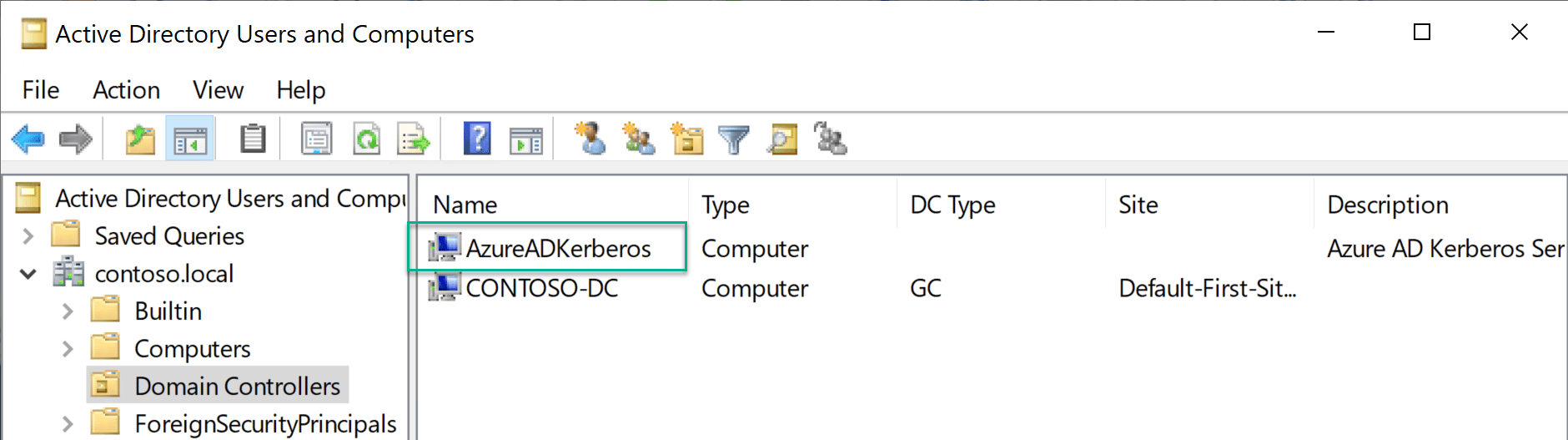
Task: Close the Active Directory window
Action: 1520,32
